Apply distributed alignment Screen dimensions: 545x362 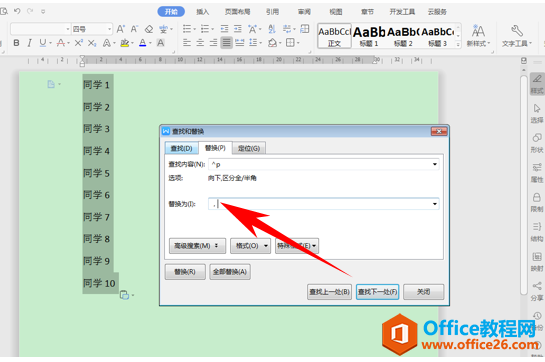pos(240,43)
